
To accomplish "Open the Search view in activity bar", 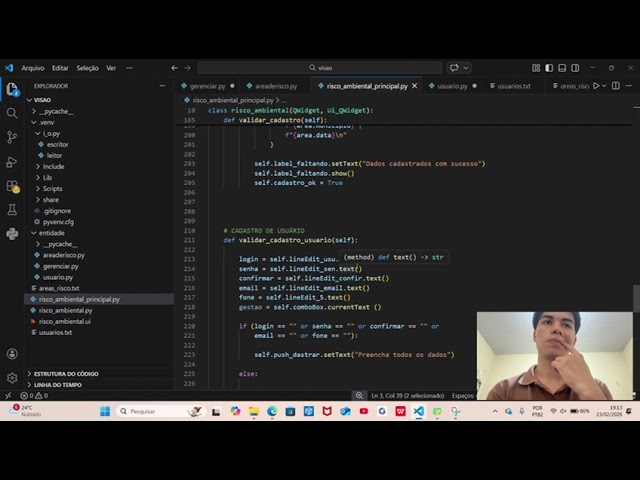I will (x=12, y=113).
